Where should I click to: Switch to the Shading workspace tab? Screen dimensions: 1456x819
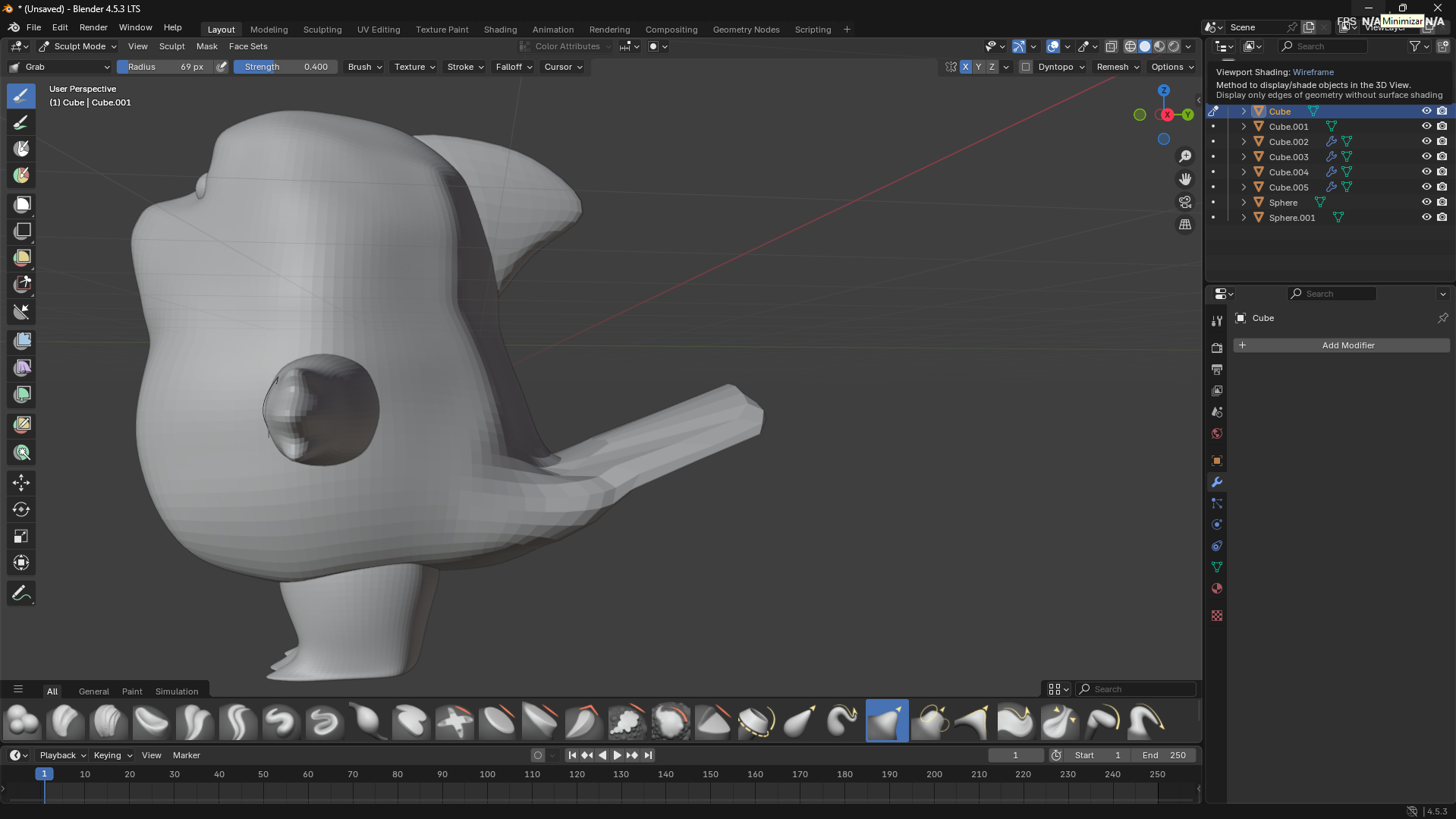500,30
